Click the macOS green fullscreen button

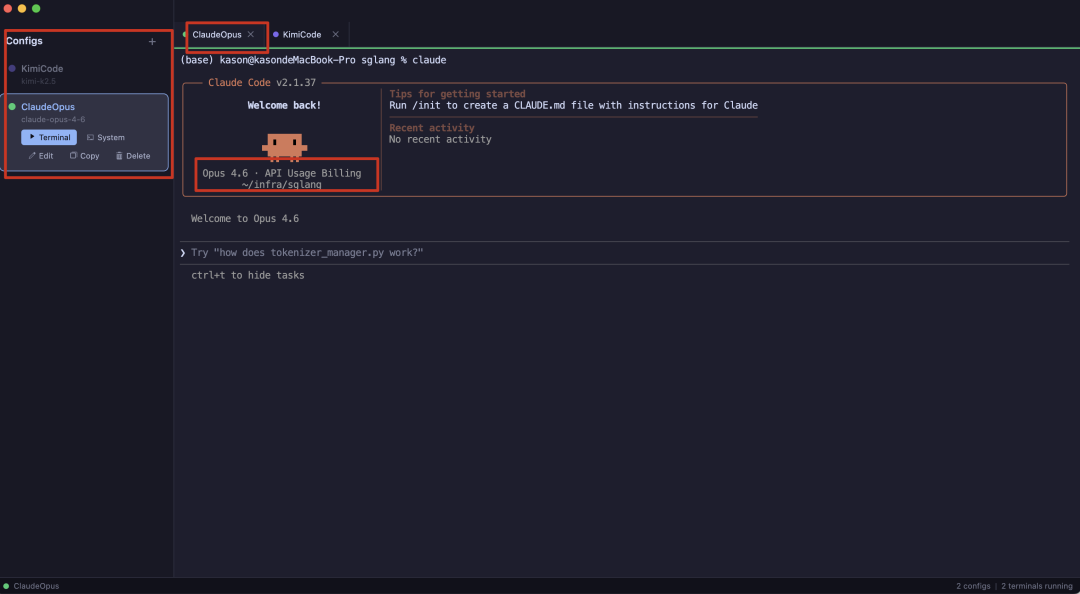[36, 8]
